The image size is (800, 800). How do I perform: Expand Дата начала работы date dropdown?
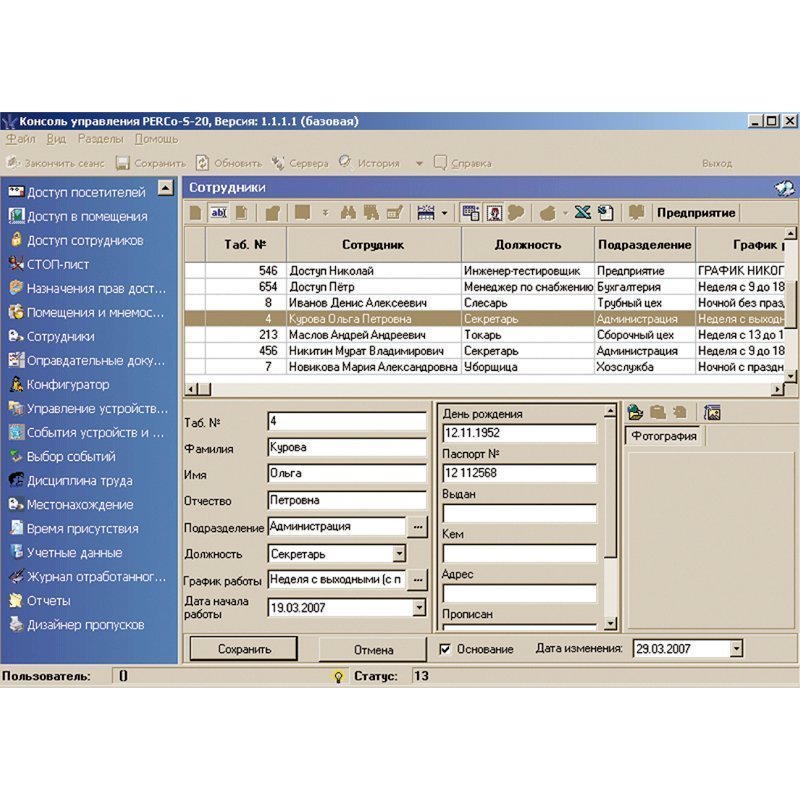click(419, 607)
